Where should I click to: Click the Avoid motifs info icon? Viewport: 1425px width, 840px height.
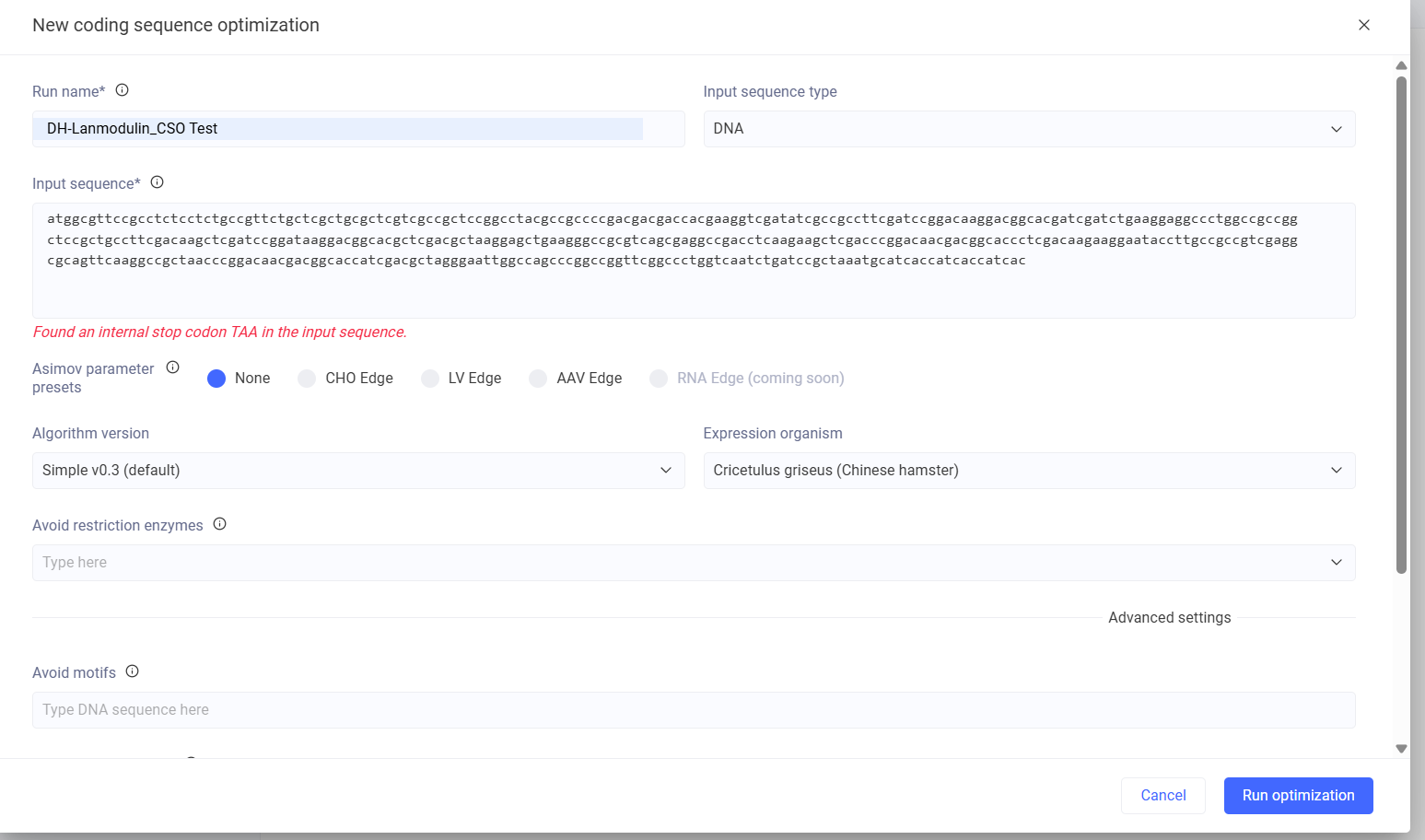tap(132, 671)
